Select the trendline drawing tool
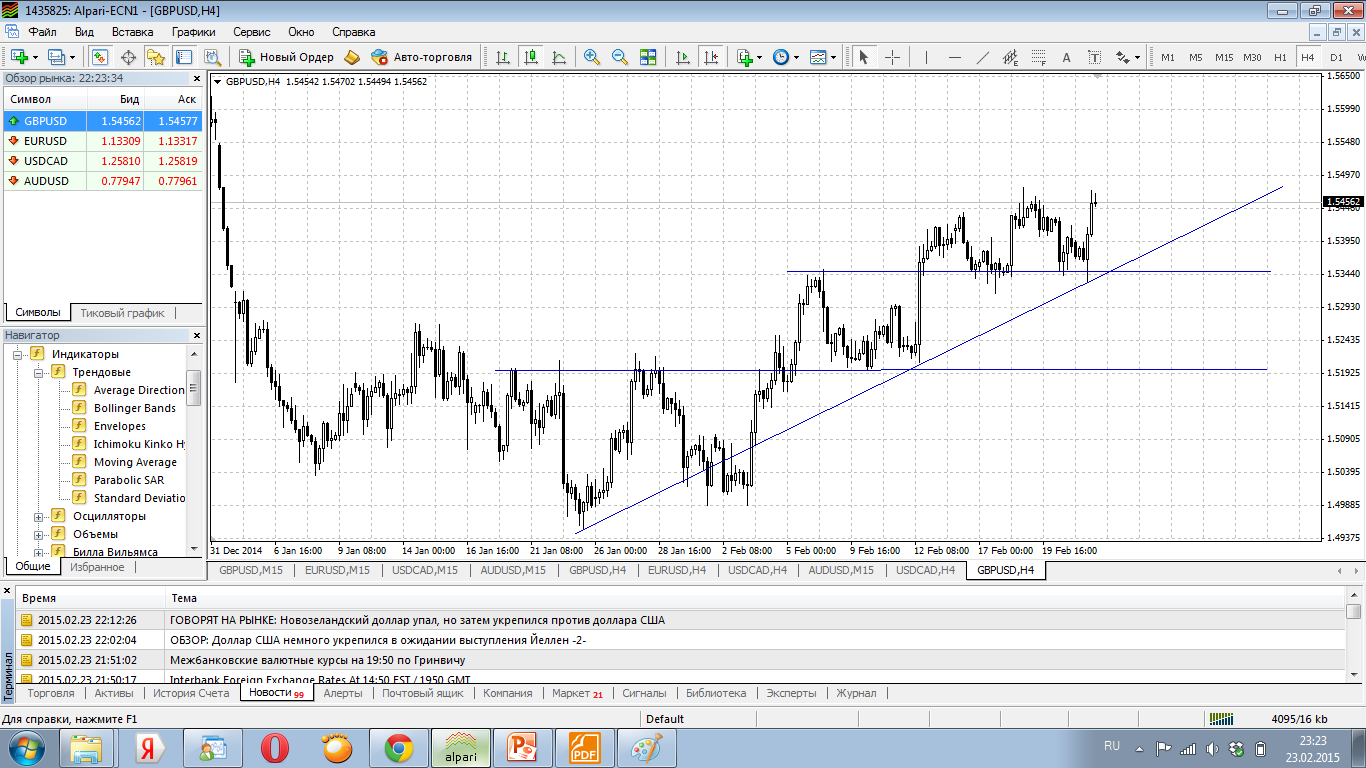1366x768 pixels. (982, 57)
